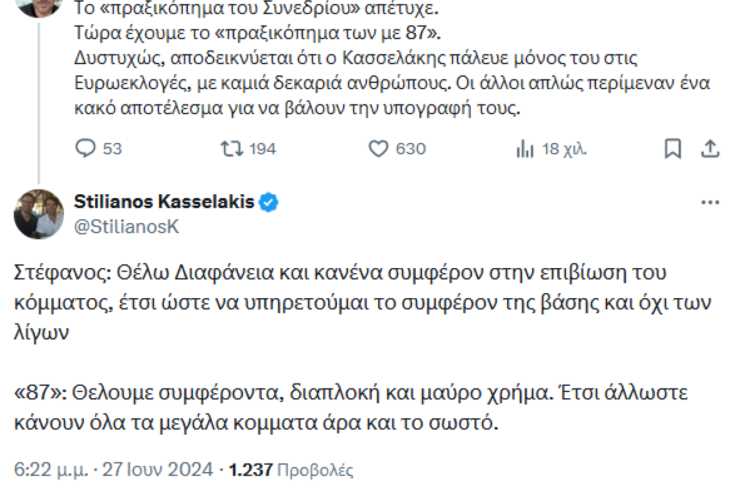Screen dimensions: 740x500
Task: Open Stilianos Kasselakis profile picture
Action: point(39,213)
